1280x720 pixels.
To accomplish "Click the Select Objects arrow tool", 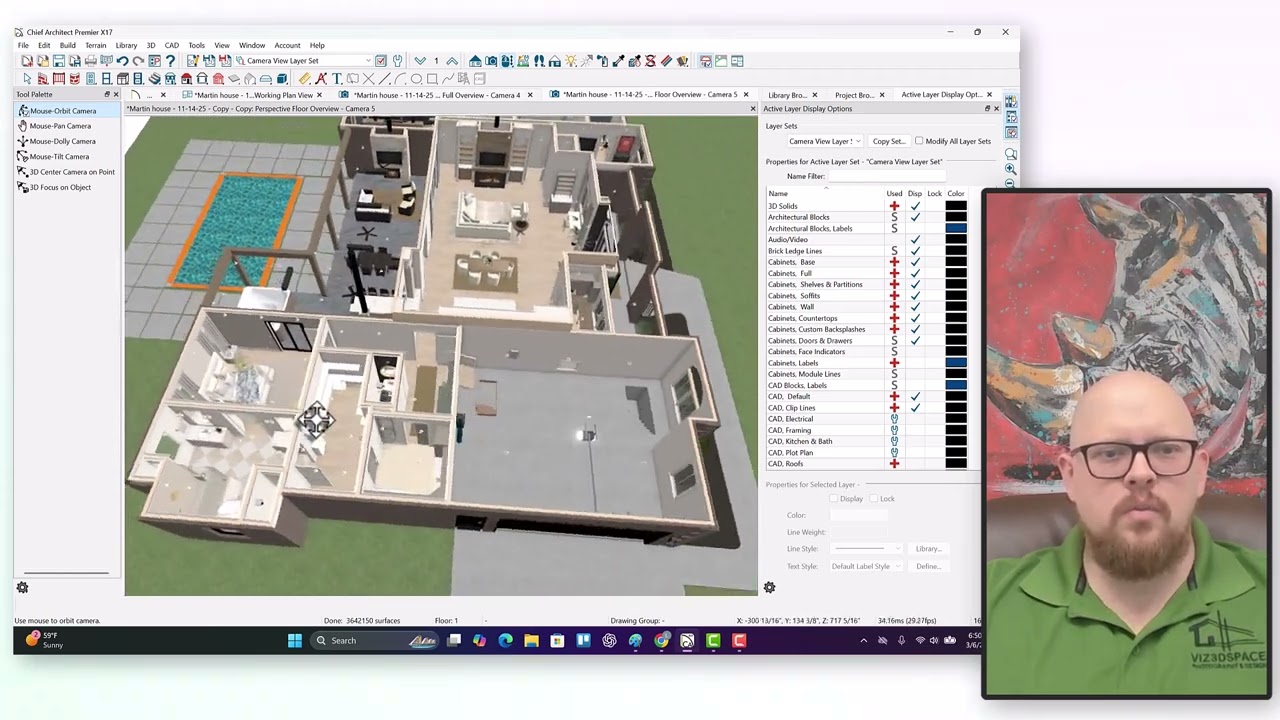I will (27, 78).
